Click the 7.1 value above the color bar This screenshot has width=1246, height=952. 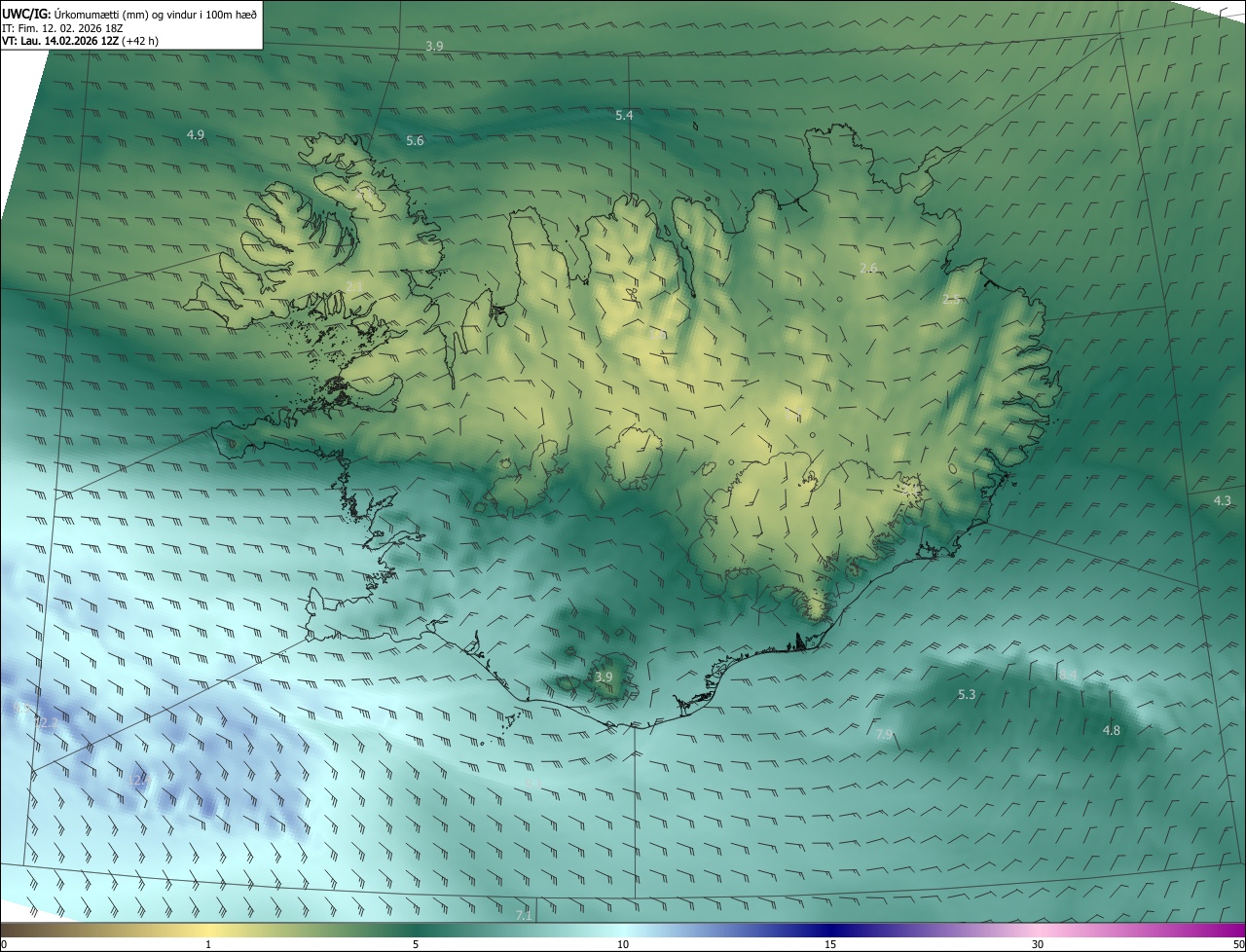pos(524,915)
